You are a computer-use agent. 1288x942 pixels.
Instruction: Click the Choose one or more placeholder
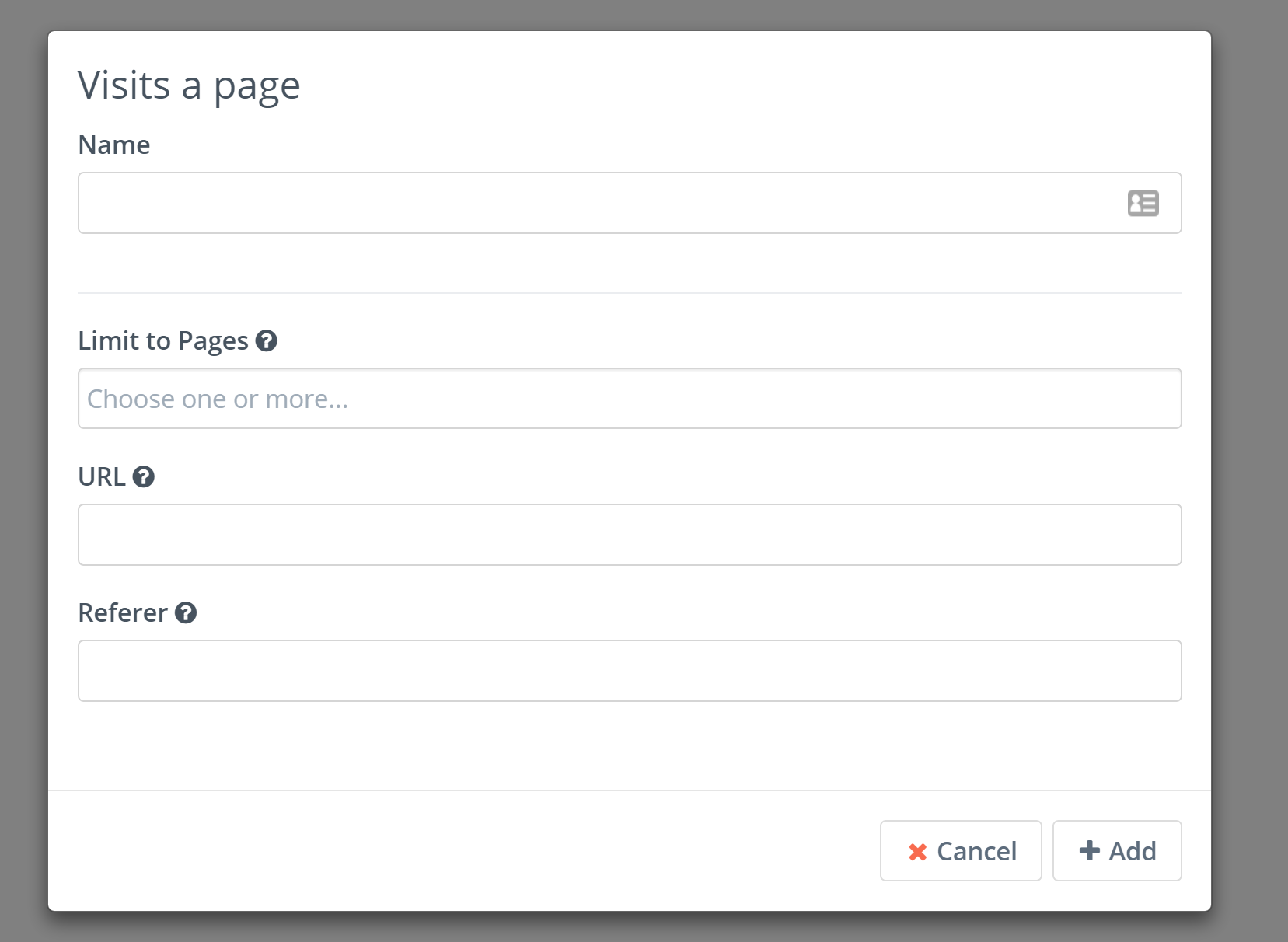tap(218, 399)
